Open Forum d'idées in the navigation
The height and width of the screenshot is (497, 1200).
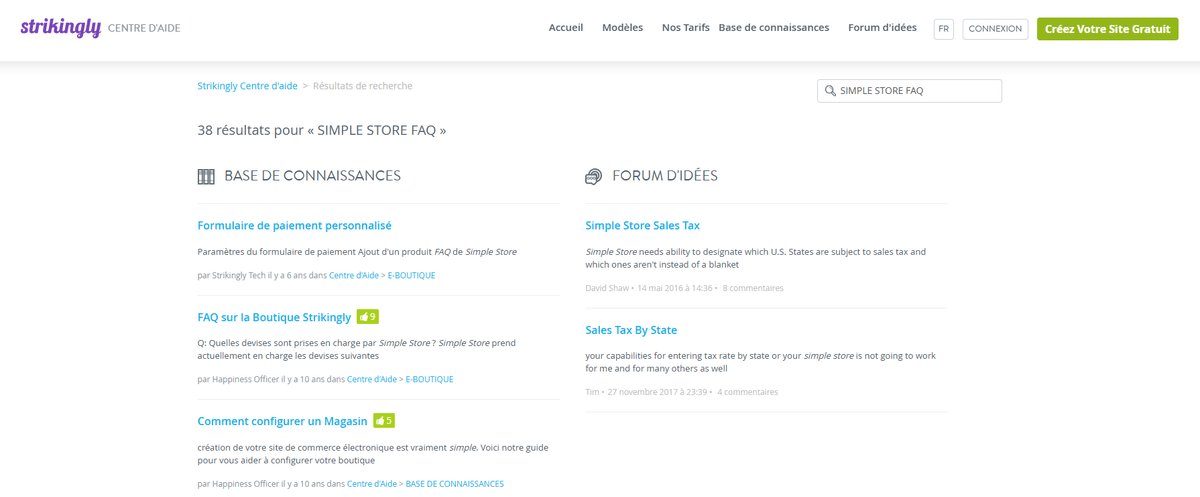point(882,28)
